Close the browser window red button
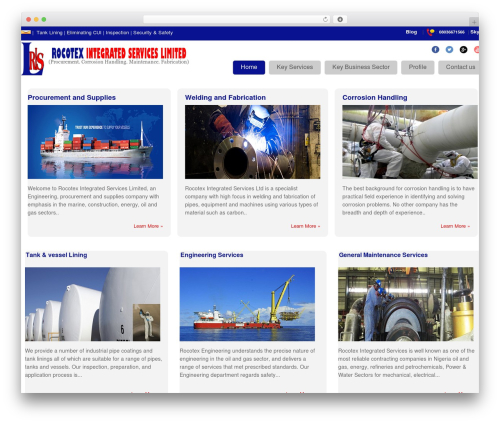This screenshot has width=500, height=423. (x=29, y=19)
